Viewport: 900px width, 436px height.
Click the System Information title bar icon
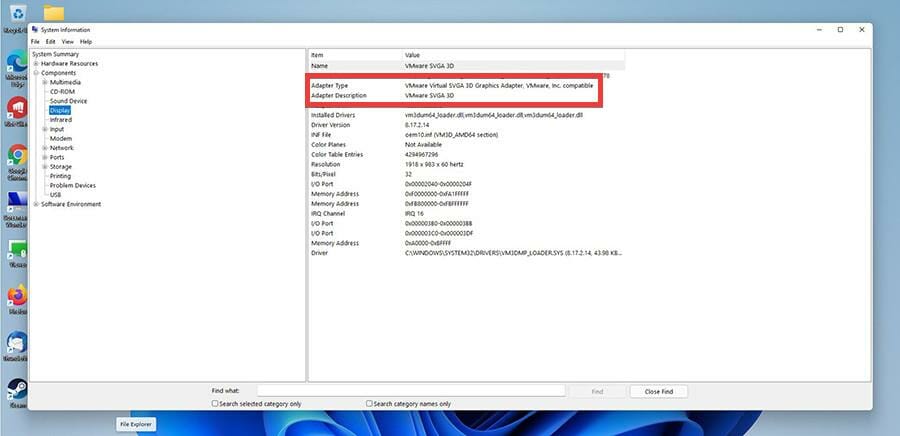coord(35,29)
